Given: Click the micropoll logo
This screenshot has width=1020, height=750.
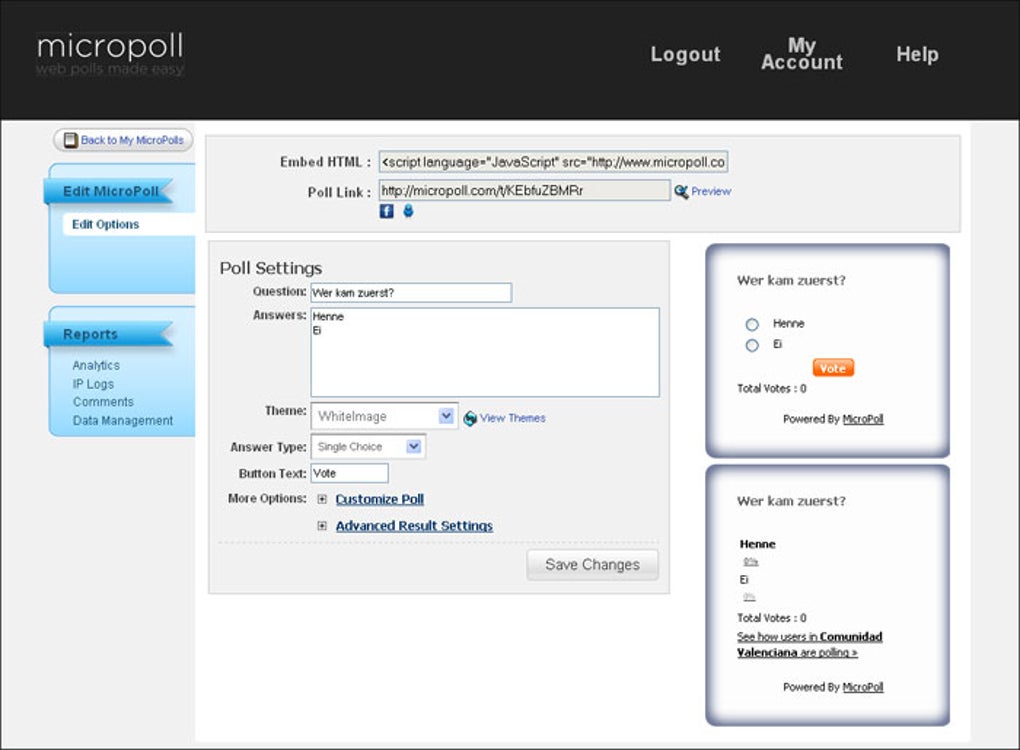Looking at the screenshot, I should (110, 55).
